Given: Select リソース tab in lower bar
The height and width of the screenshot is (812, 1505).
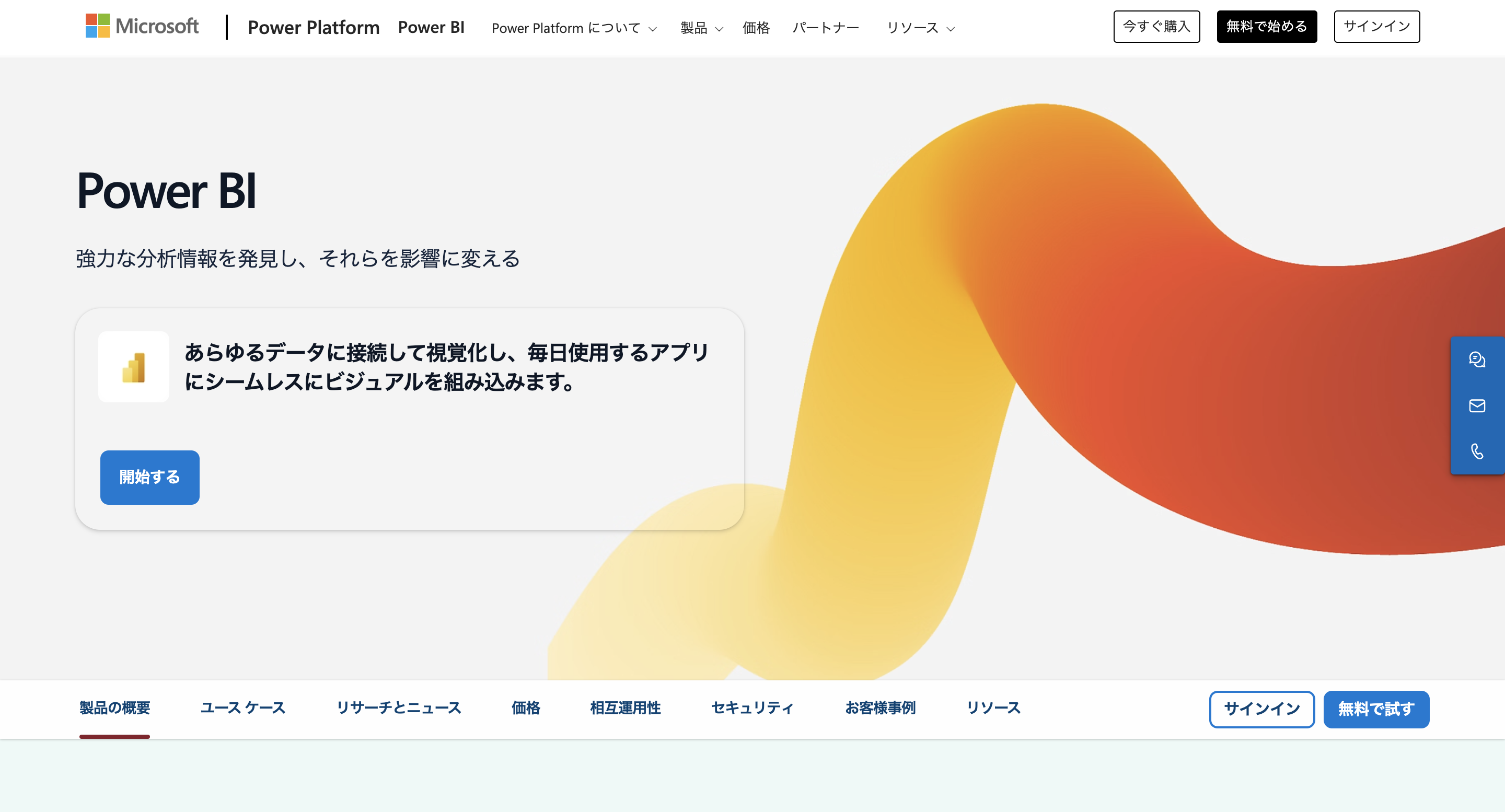Looking at the screenshot, I should coord(993,708).
